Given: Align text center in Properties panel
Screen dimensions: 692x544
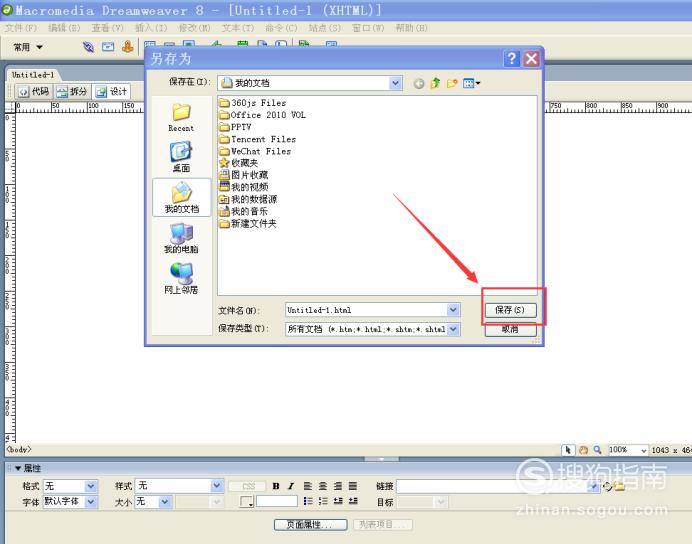Looking at the screenshot, I should click(x=323, y=486).
